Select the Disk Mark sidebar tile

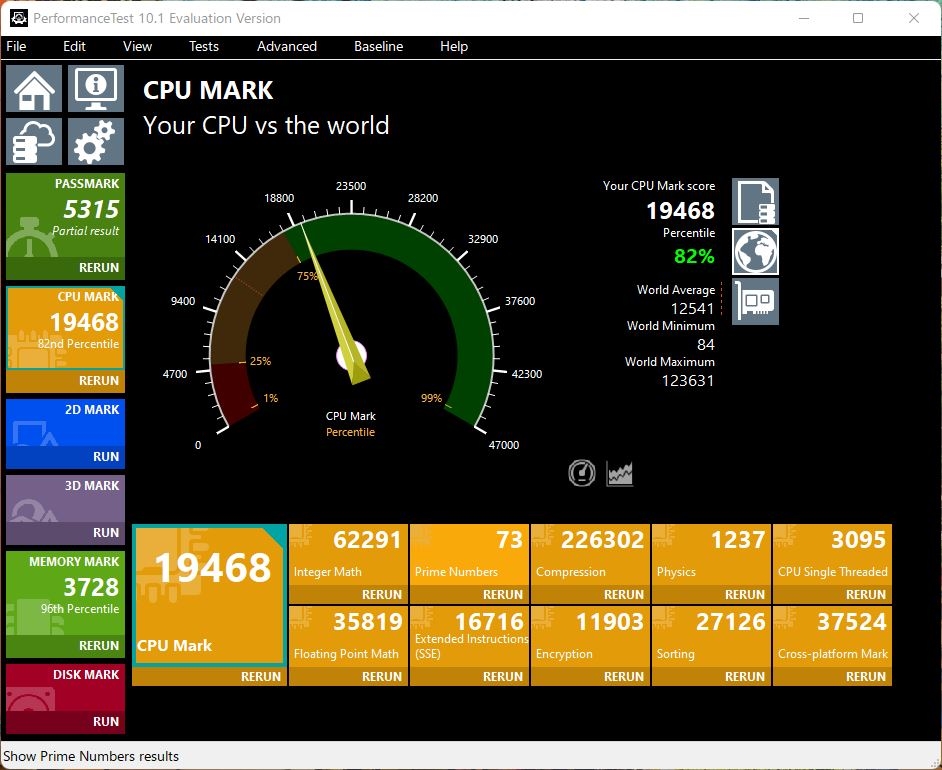(x=65, y=688)
